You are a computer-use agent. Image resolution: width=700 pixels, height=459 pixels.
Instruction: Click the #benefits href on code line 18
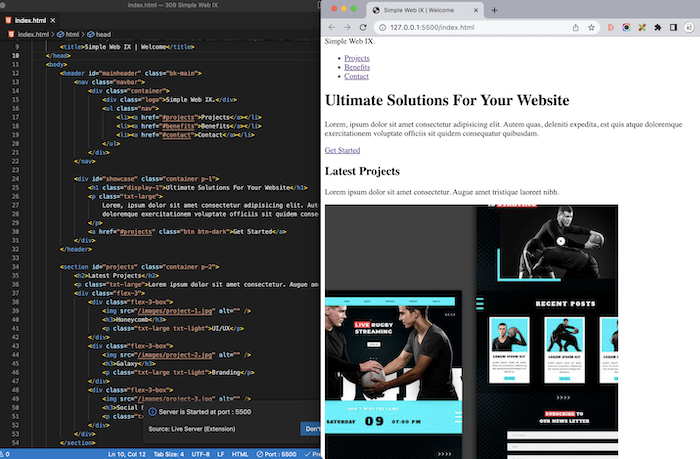[179, 126]
